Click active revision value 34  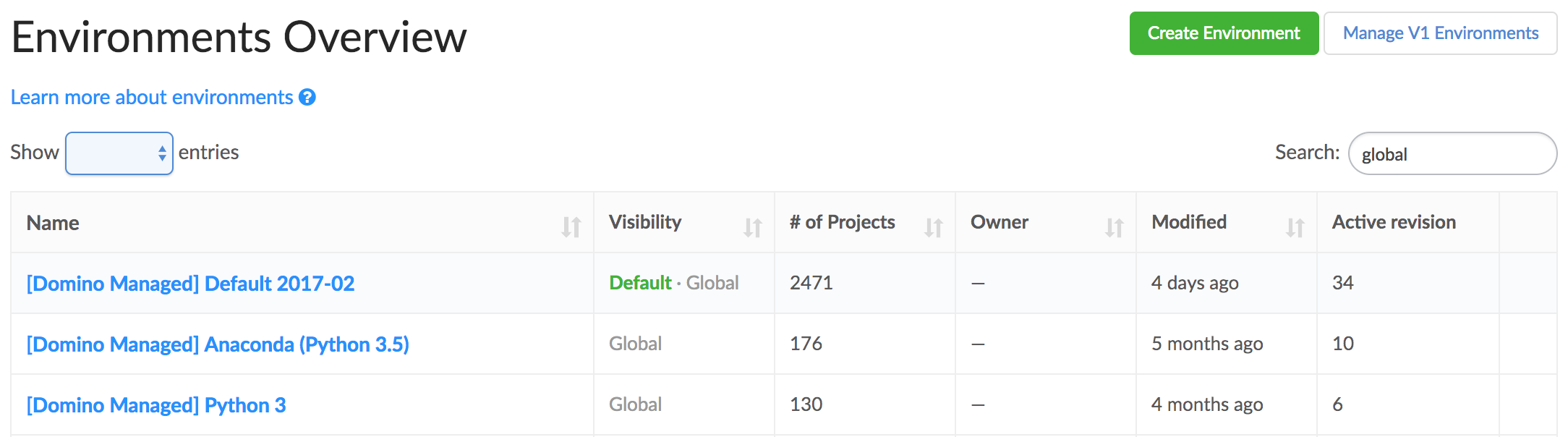pos(1343,283)
